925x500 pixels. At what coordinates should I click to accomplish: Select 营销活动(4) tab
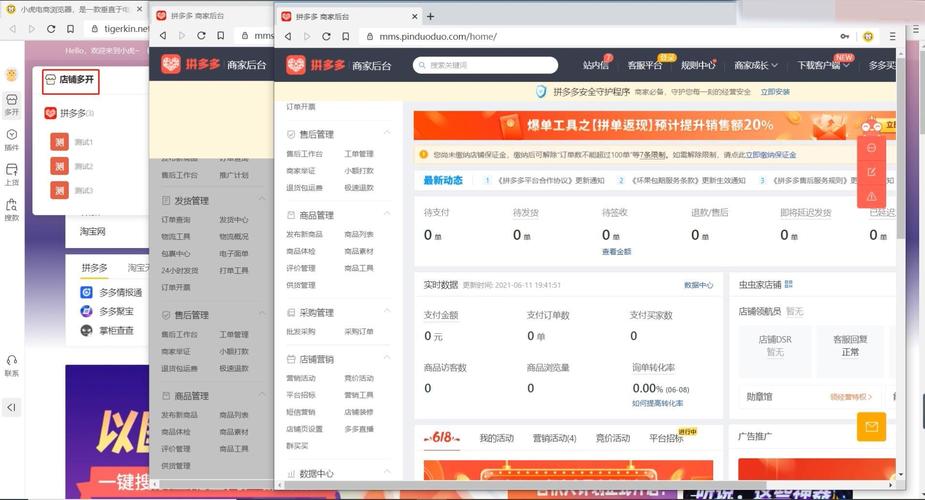(x=555, y=438)
